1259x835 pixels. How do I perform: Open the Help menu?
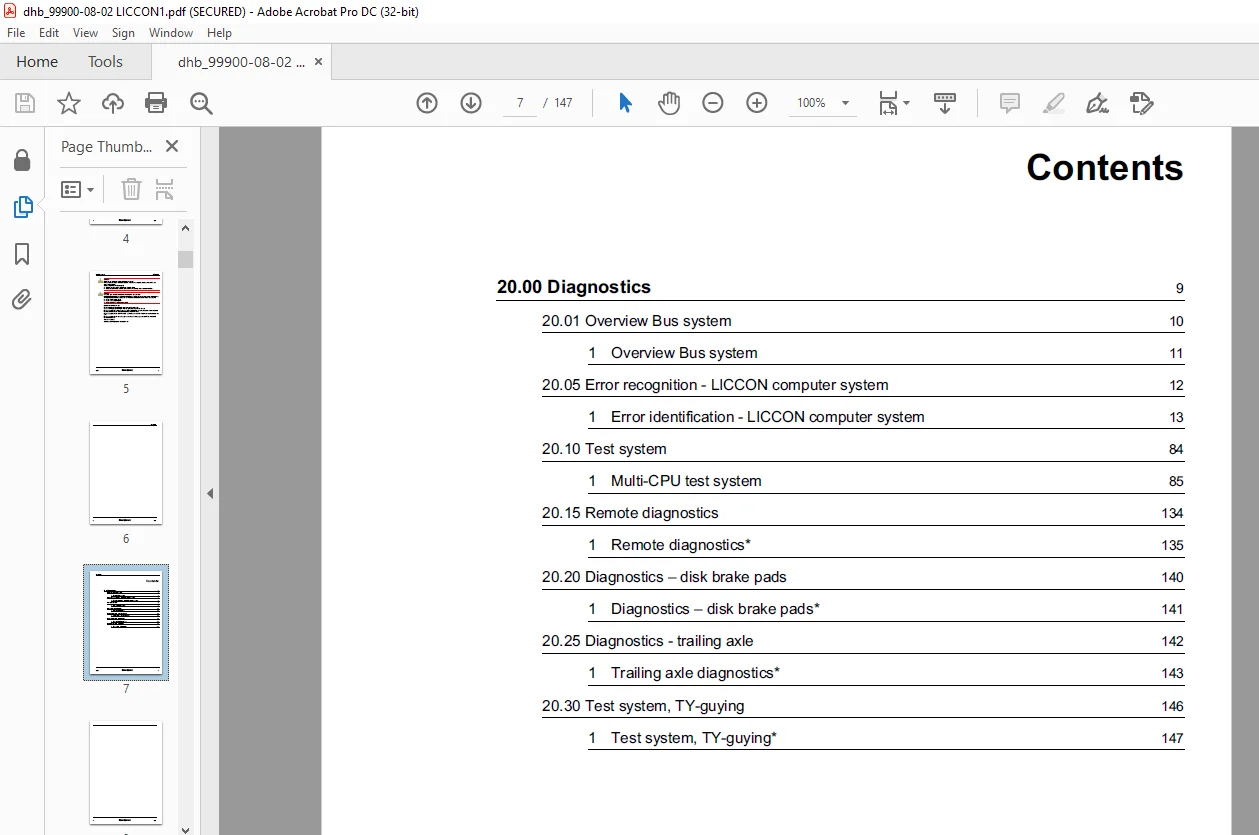tap(219, 32)
